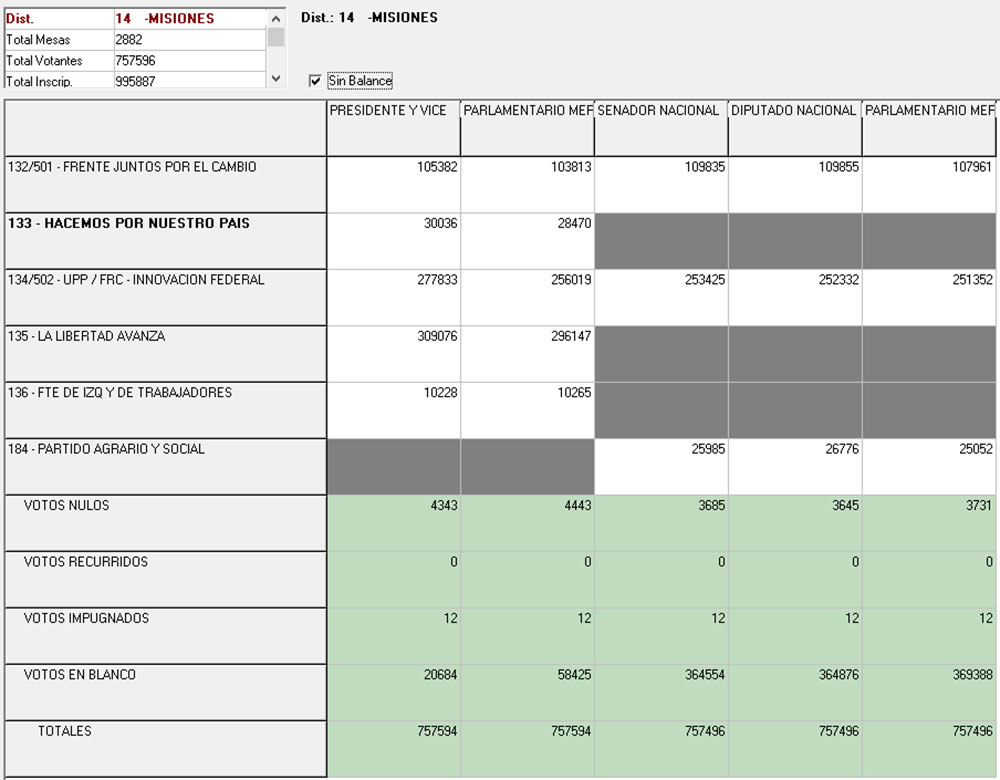Viewport: 1000px width, 780px height.
Task: Click the scroll up arrow in summary list
Action: point(276,17)
